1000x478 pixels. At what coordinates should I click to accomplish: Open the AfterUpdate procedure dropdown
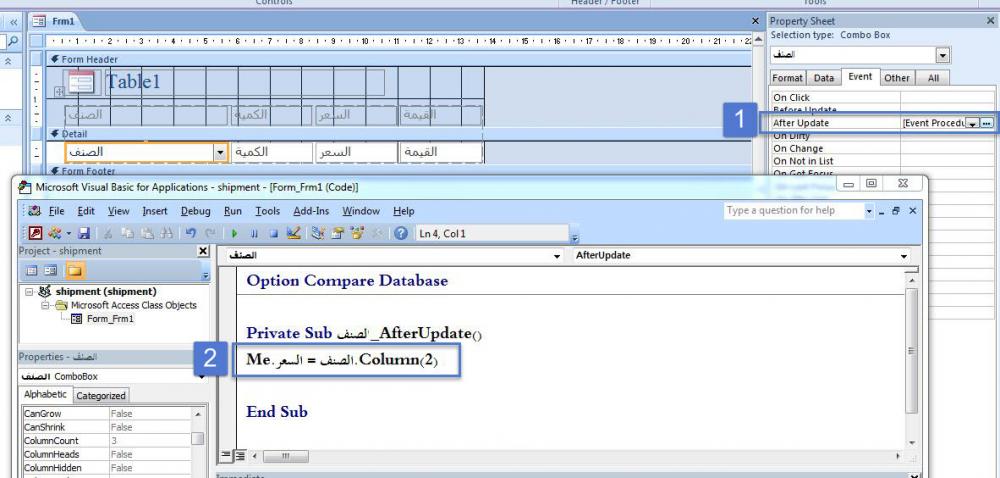pyautogui.click(x=904, y=256)
